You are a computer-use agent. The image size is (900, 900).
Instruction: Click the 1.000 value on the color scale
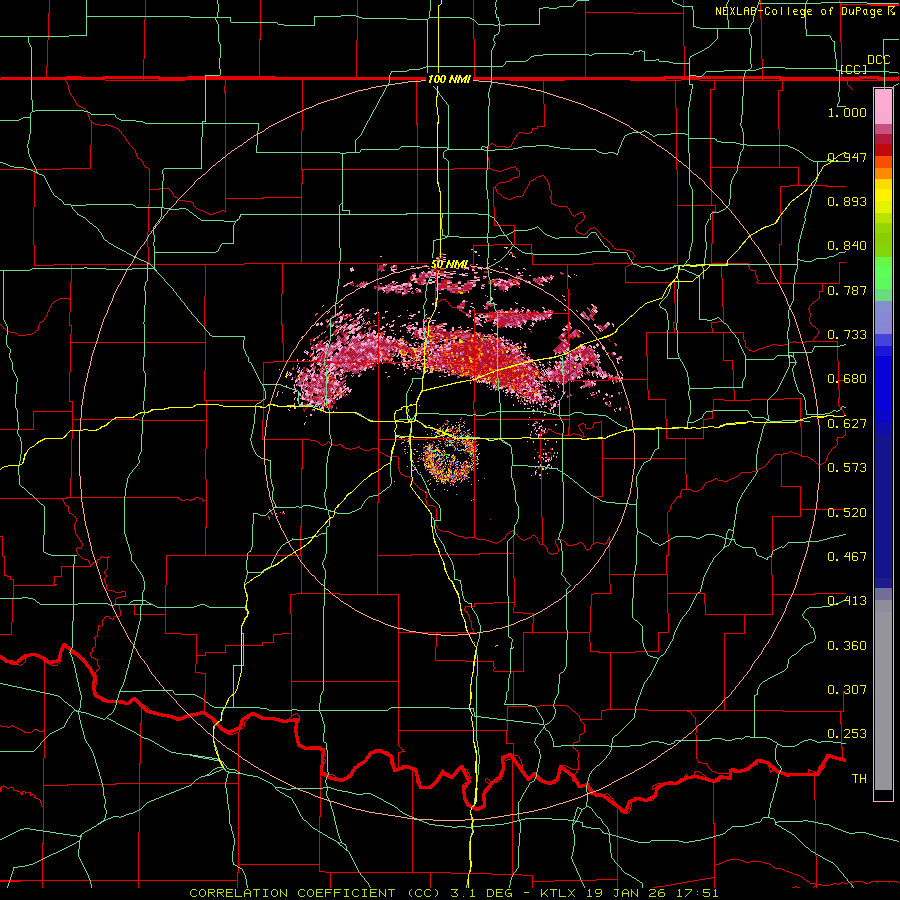(847, 112)
